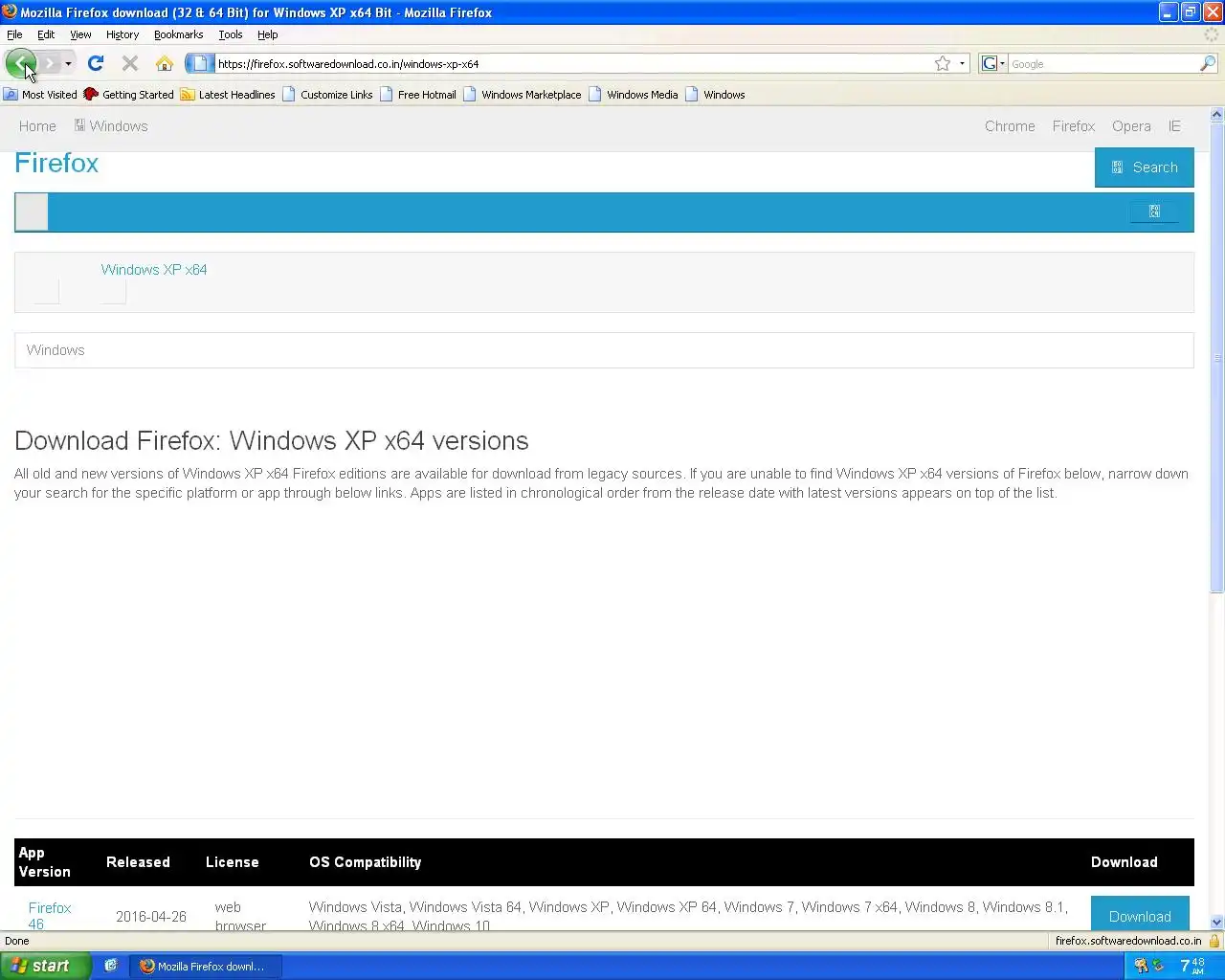The height and width of the screenshot is (980, 1225).
Task: Open the last Windows bookmark in the toolbar
Action: pos(715,95)
